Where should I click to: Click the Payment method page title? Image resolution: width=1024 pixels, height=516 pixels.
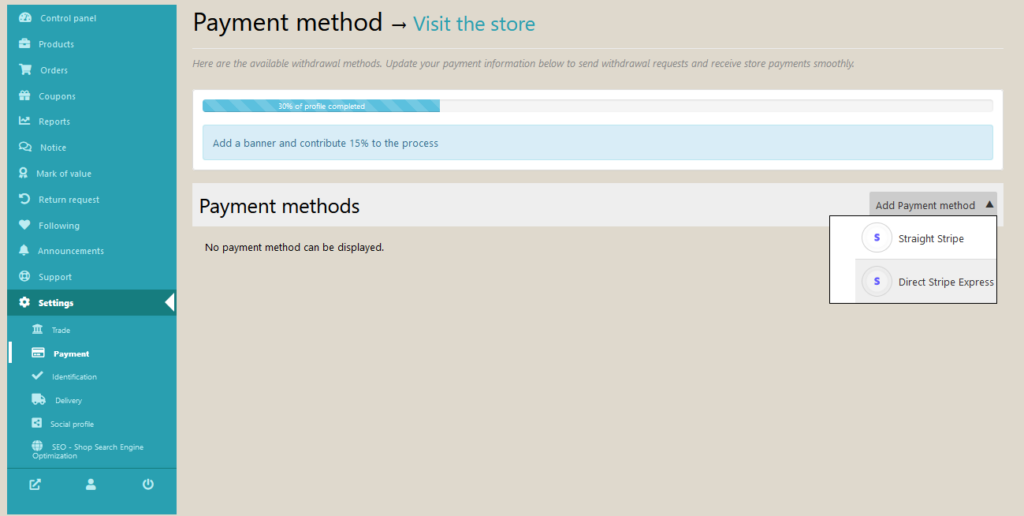tap(287, 23)
